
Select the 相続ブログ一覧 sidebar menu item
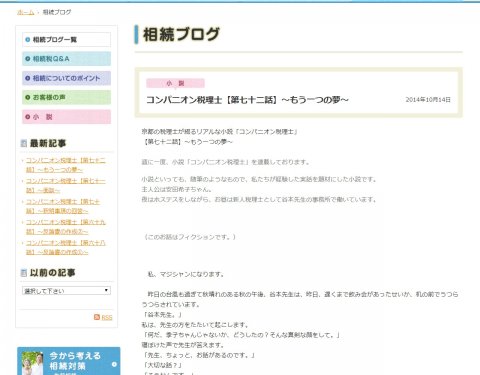pyautogui.click(x=66, y=40)
